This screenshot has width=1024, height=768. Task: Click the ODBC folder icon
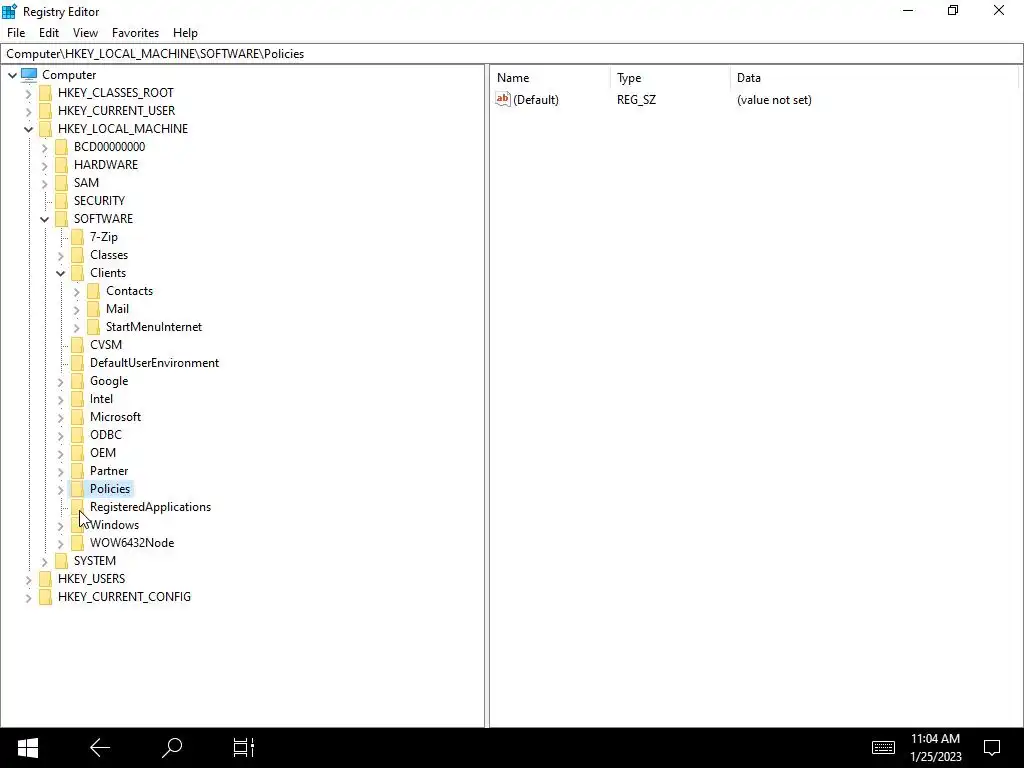pyautogui.click(x=78, y=434)
